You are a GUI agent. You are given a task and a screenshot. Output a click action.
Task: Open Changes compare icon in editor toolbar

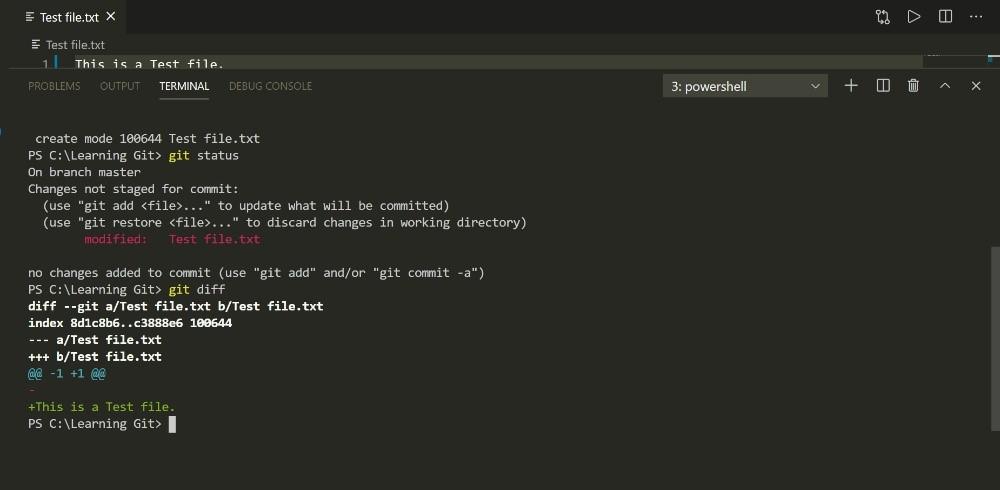pyautogui.click(x=882, y=17)
